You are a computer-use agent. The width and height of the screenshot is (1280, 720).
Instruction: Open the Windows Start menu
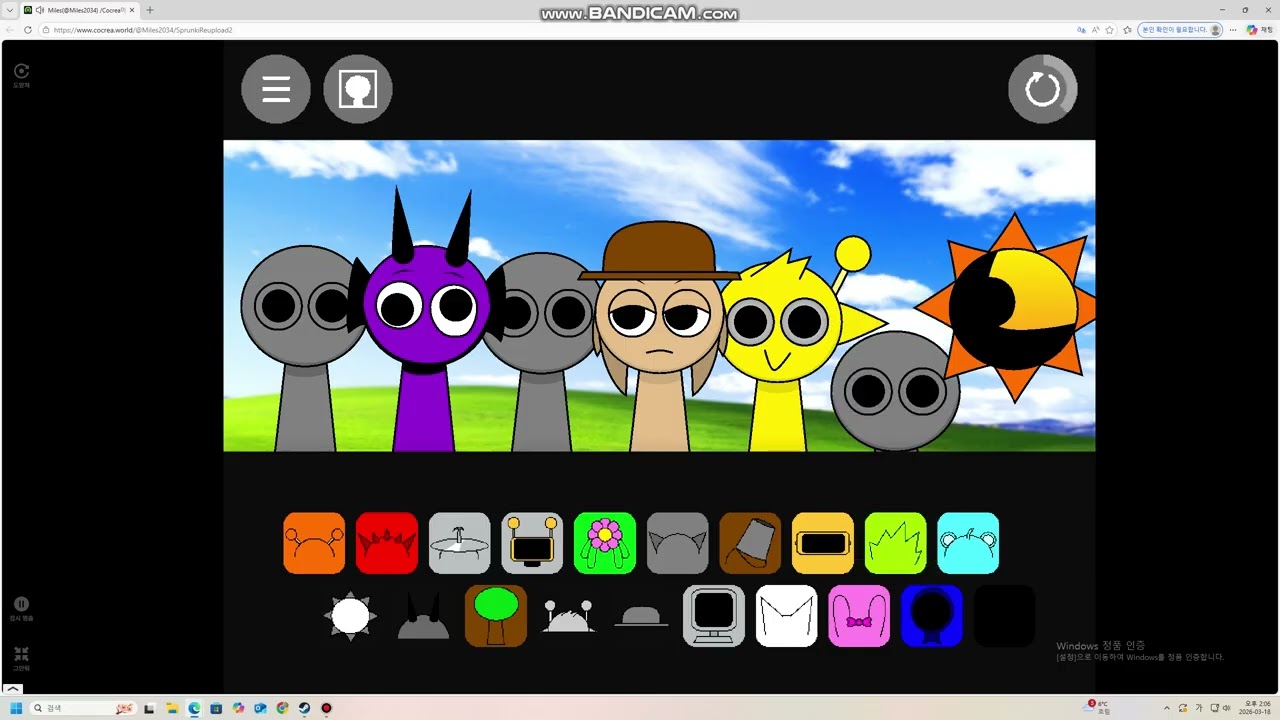[x=16, y=708]
